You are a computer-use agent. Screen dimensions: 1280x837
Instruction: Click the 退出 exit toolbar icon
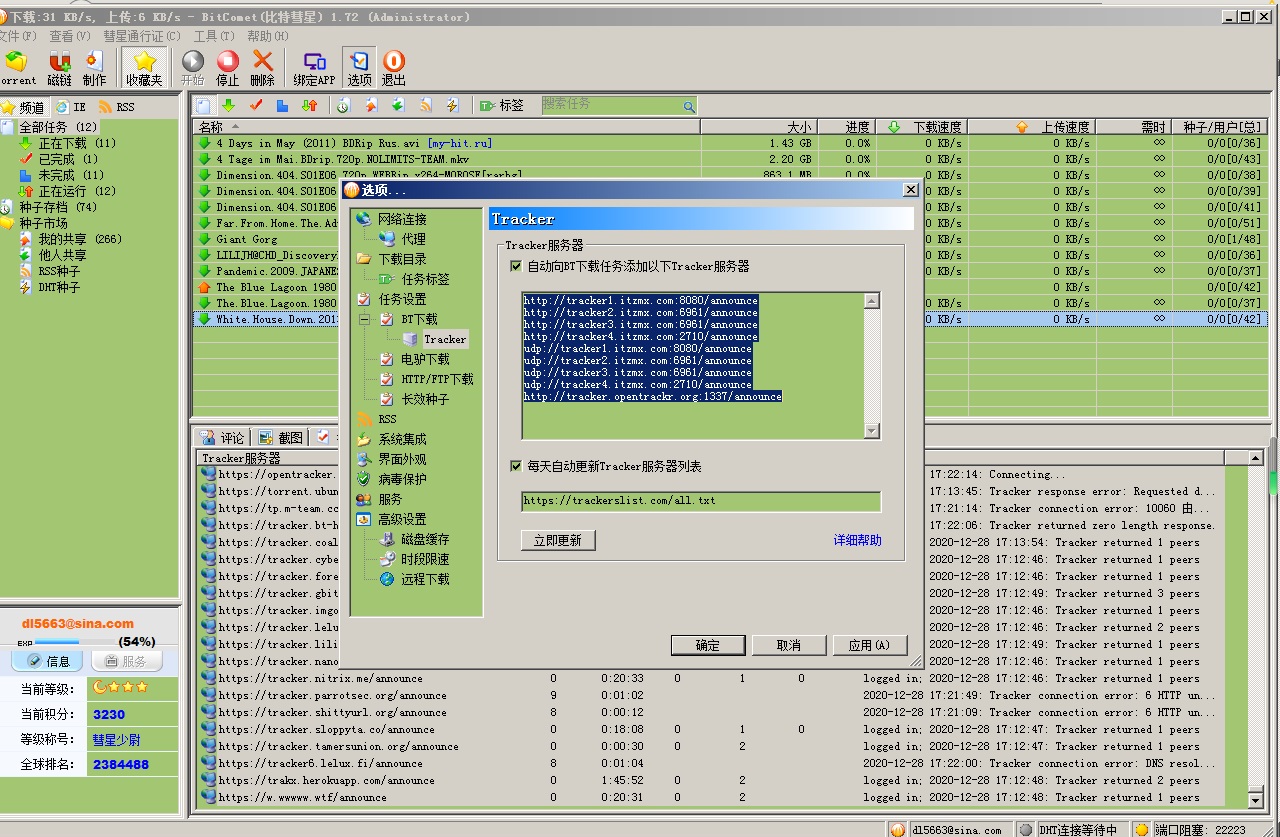[394, 68]
